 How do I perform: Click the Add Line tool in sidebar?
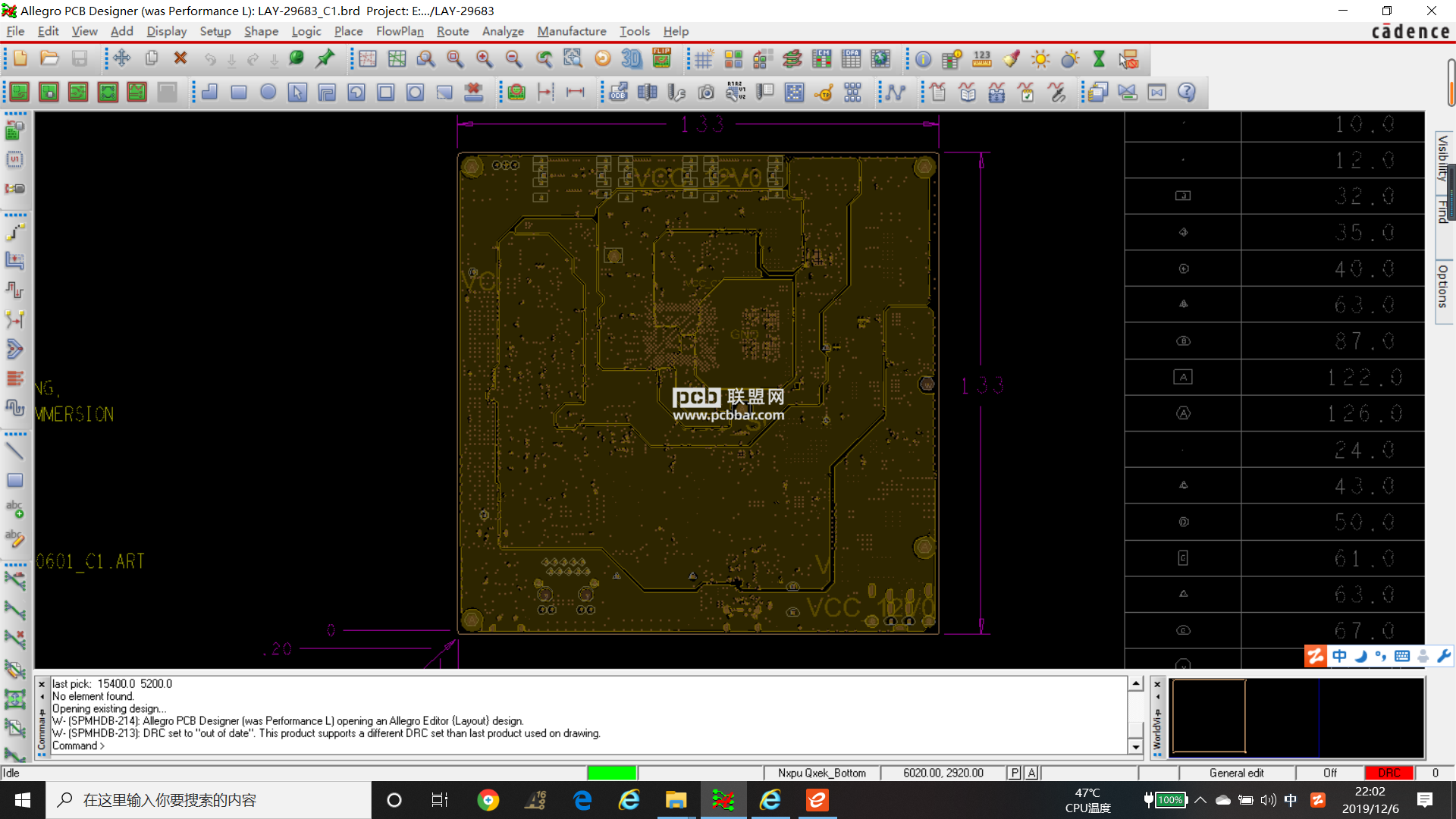pos(14,450)
